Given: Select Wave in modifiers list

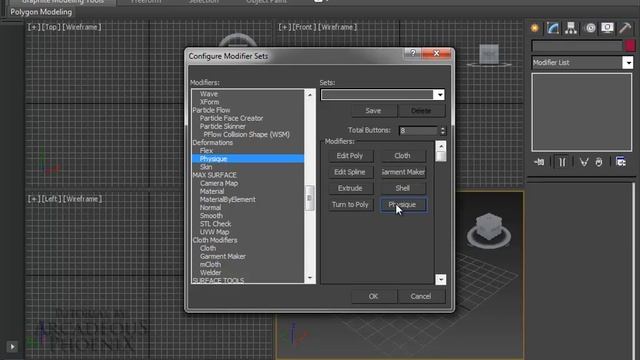Looking at the screenshot, I should click(209, 94).
